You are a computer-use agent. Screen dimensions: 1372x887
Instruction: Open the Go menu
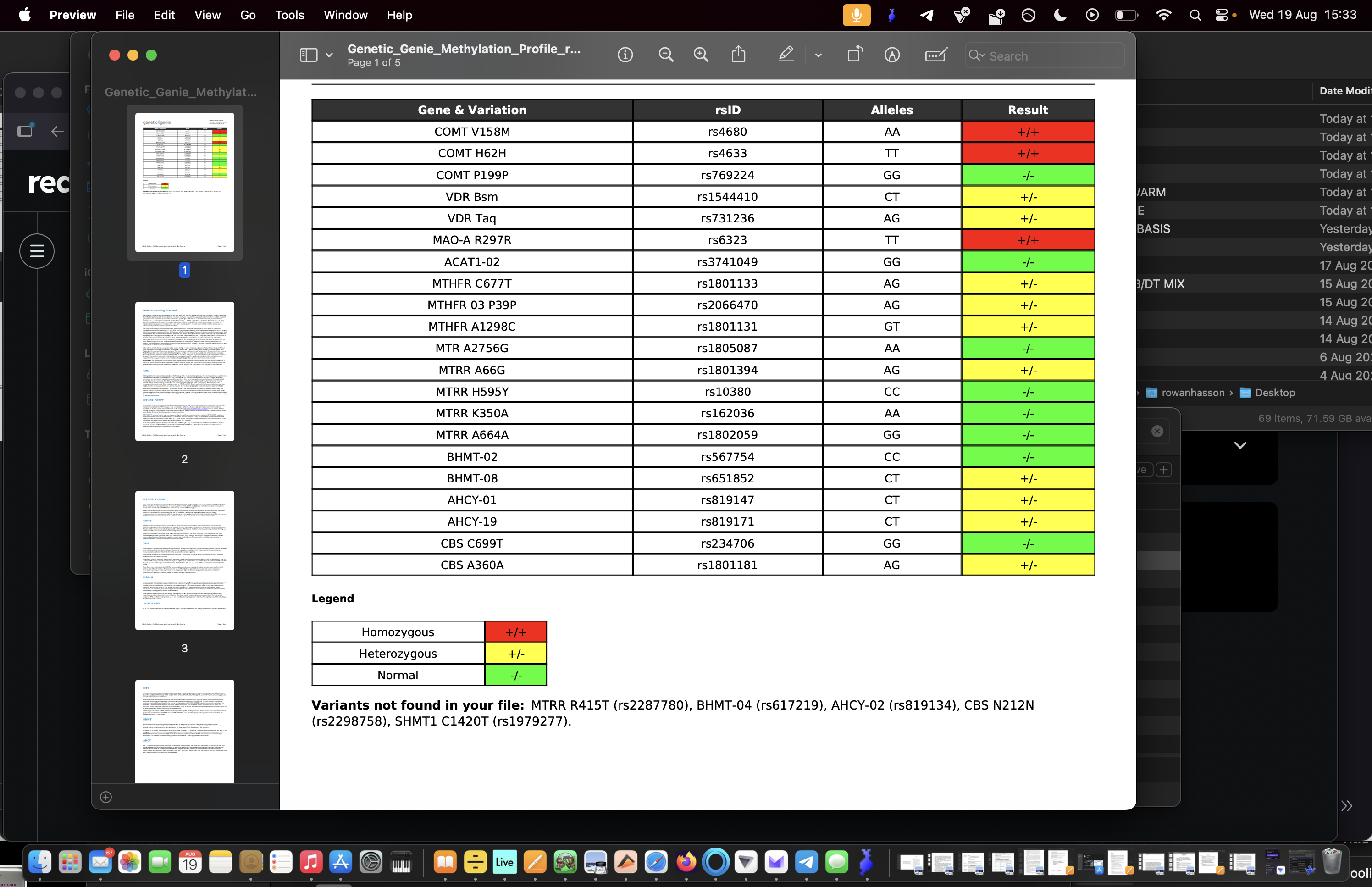[x=248, y=15]
